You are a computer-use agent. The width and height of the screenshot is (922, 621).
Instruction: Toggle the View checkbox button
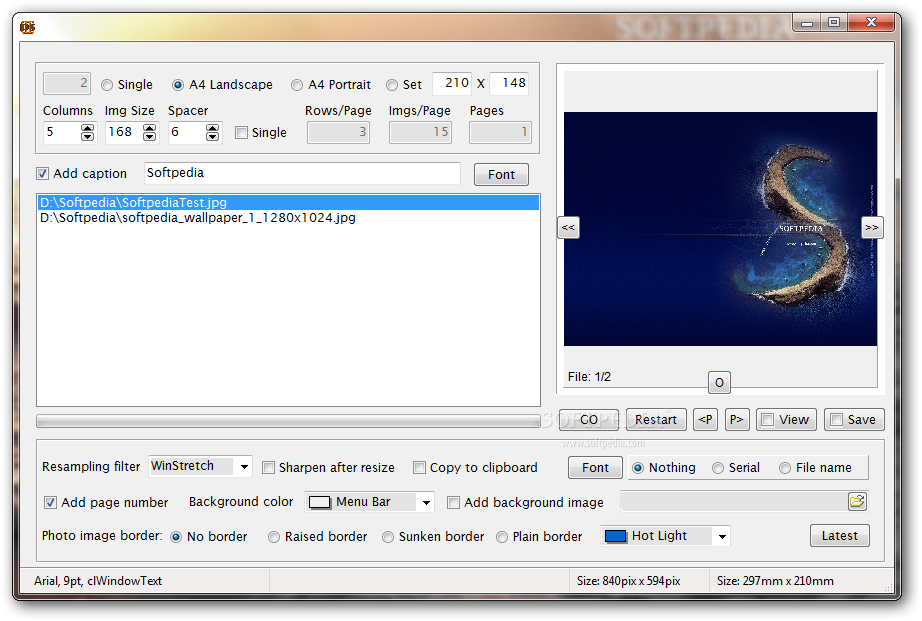tap(786, 420)
